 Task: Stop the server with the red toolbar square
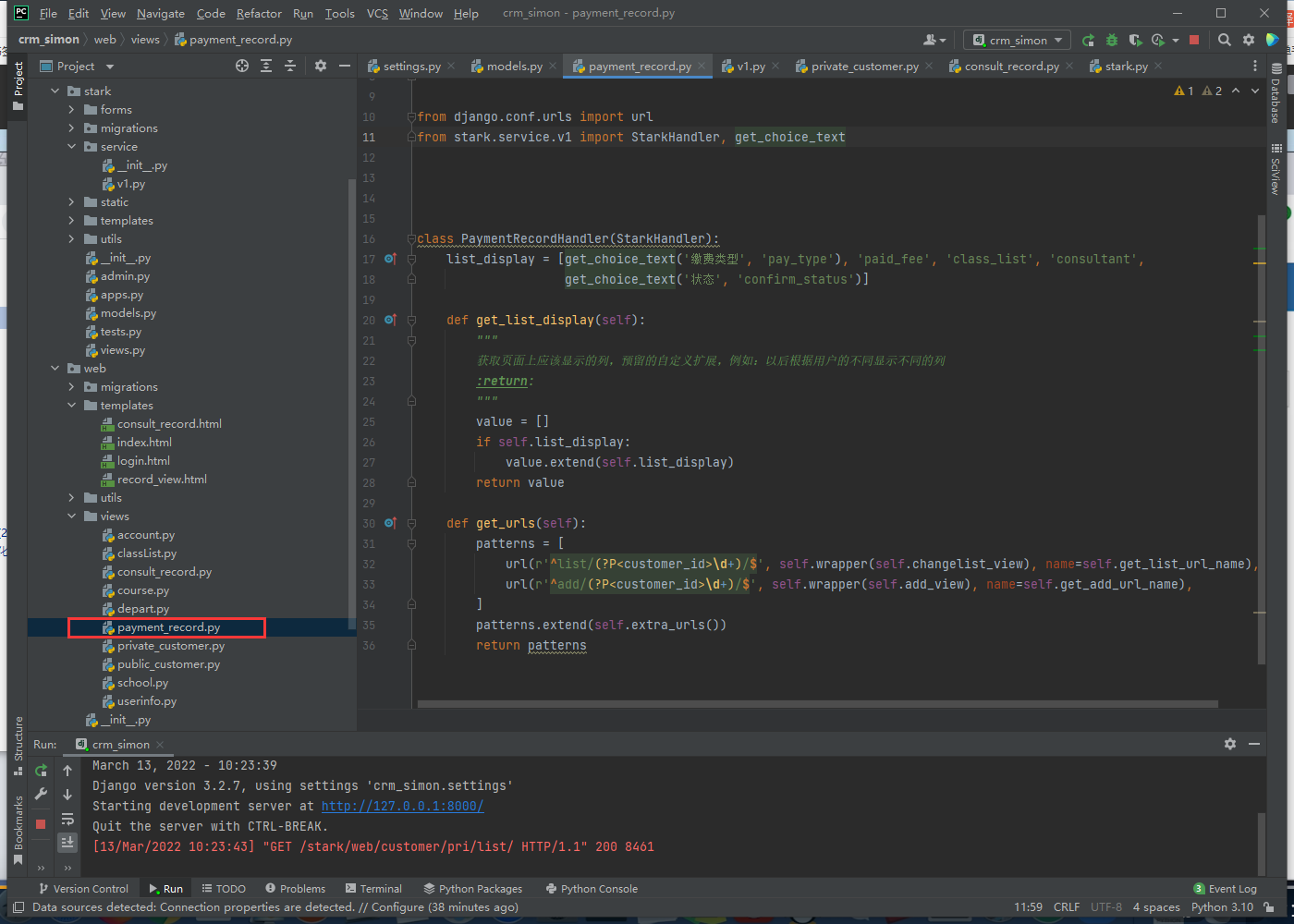click(x=1194, y=40)
